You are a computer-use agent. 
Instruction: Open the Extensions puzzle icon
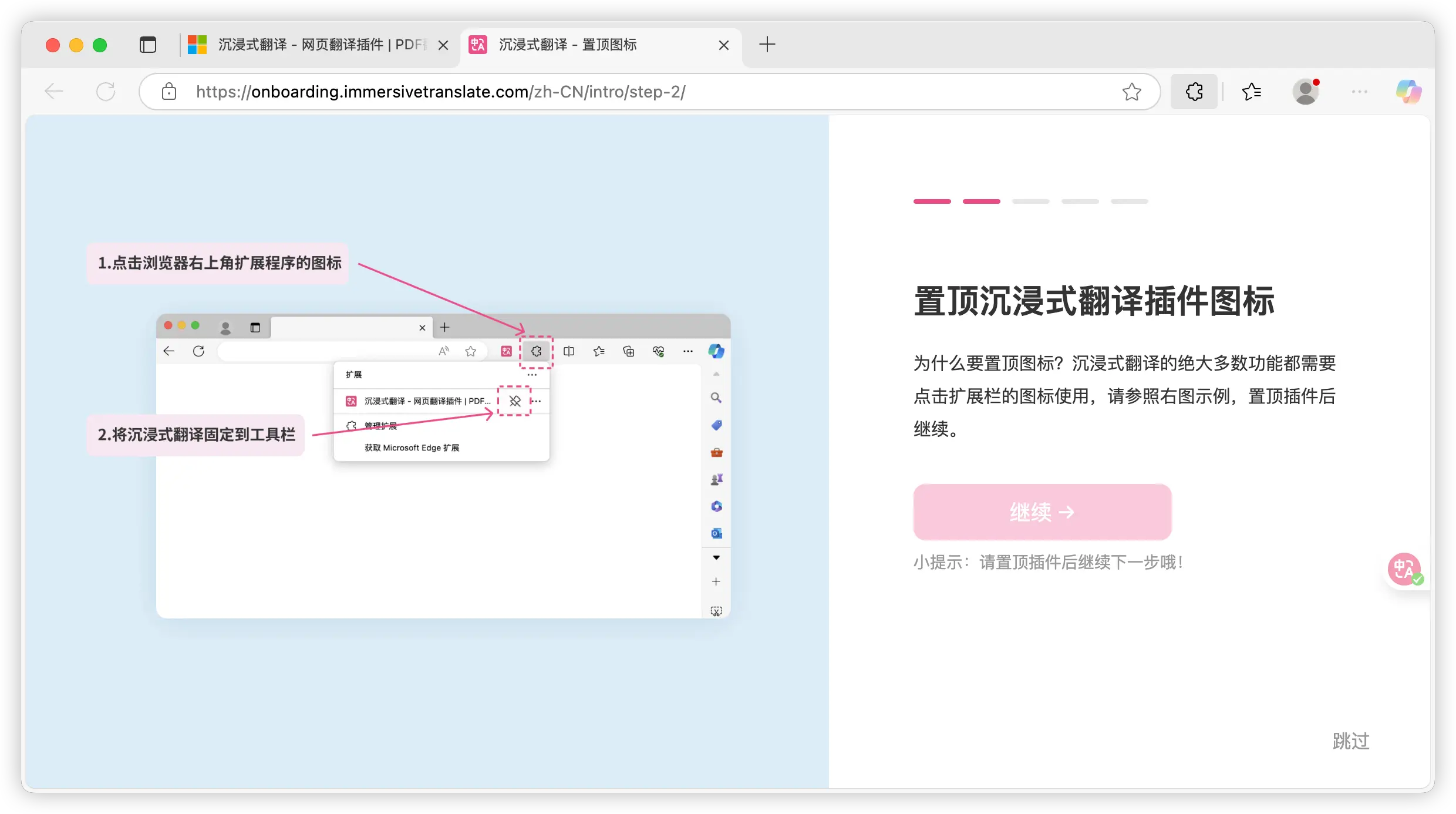point(1194,92)
